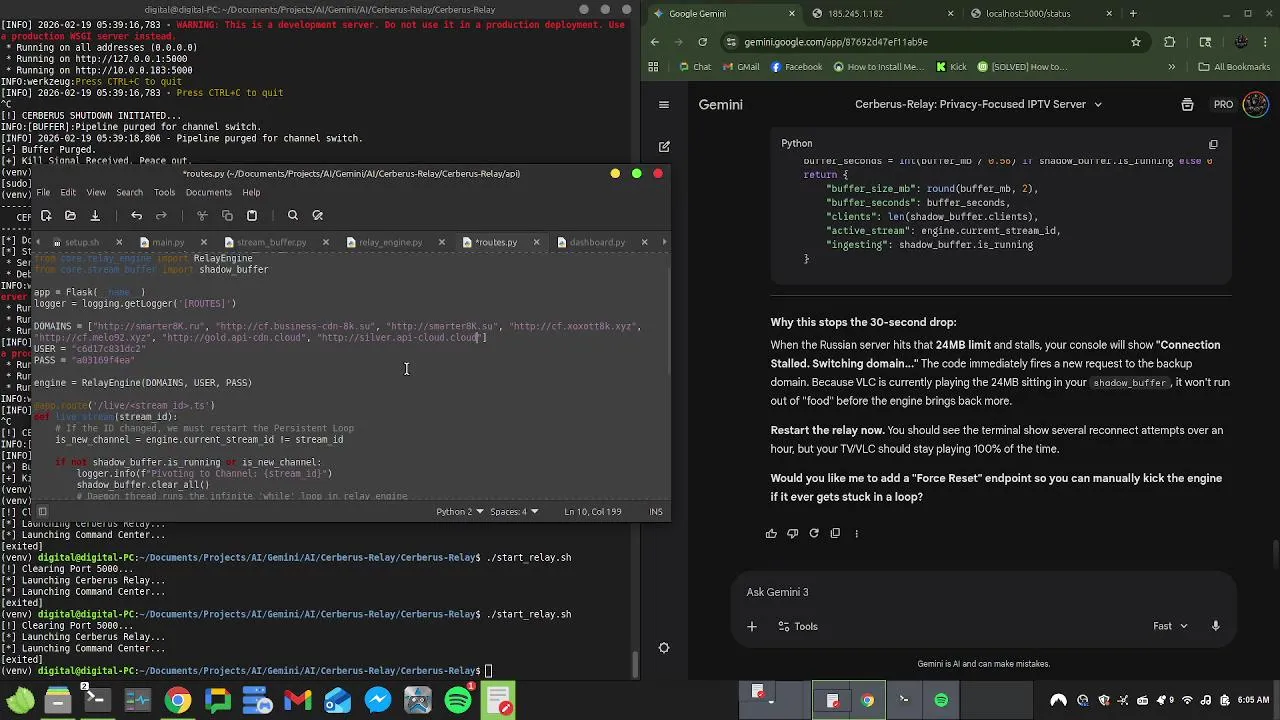
Task: Bookmark this page with the star icon
Action: (1136, 42)
